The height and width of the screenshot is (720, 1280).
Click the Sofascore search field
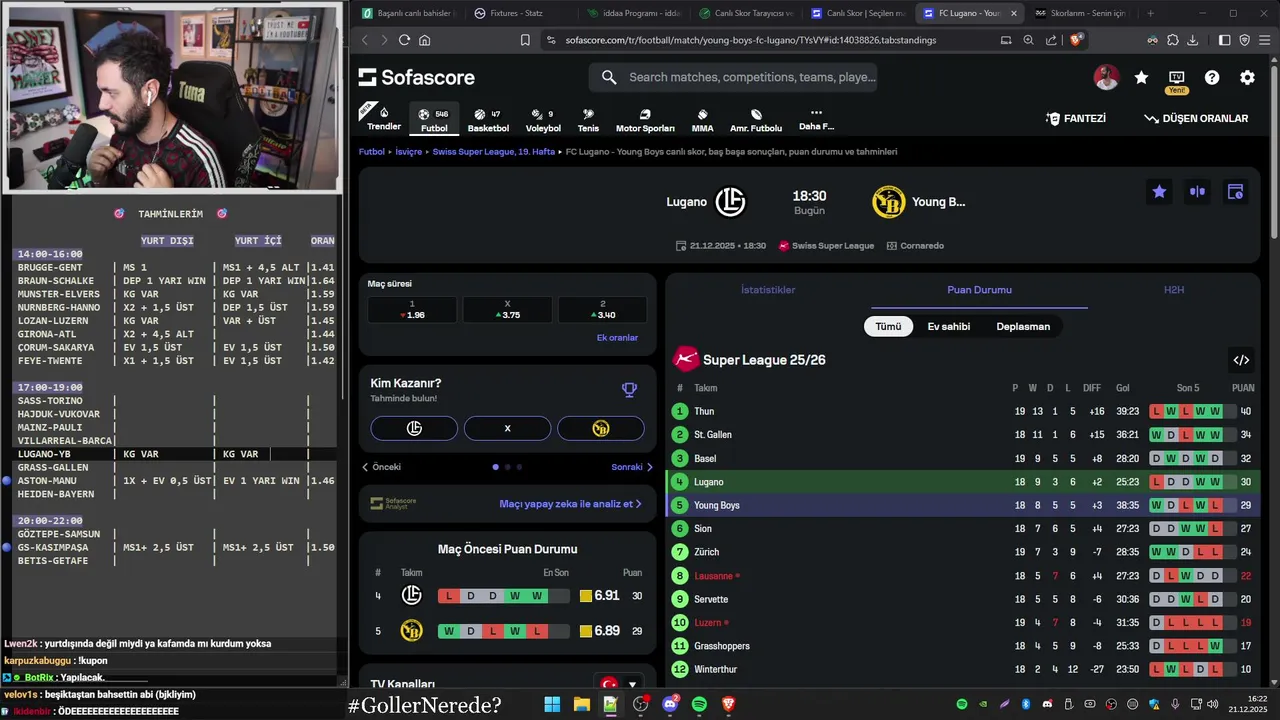pos(734,77)
